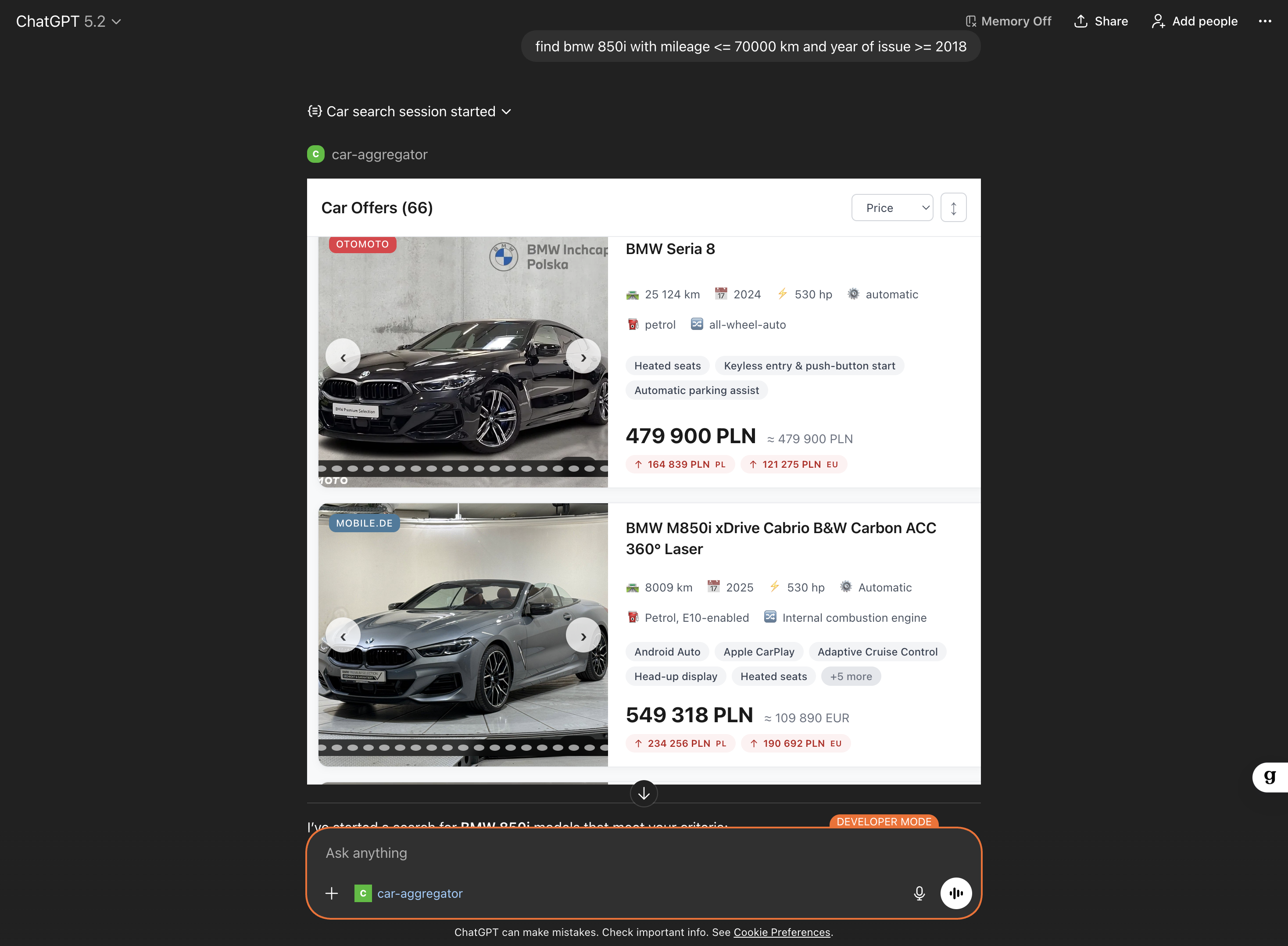1288x946 pixels.
Task: Click the Share button
Action: [x=1101, y=21]
